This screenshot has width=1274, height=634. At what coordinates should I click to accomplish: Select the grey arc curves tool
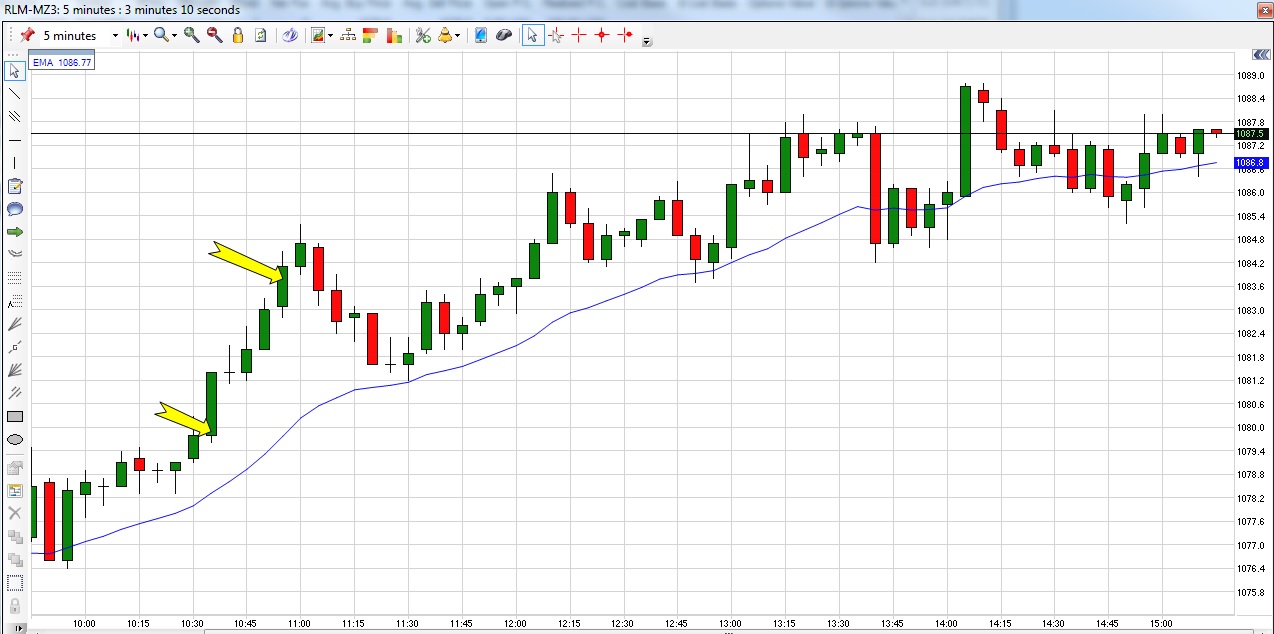15,255
